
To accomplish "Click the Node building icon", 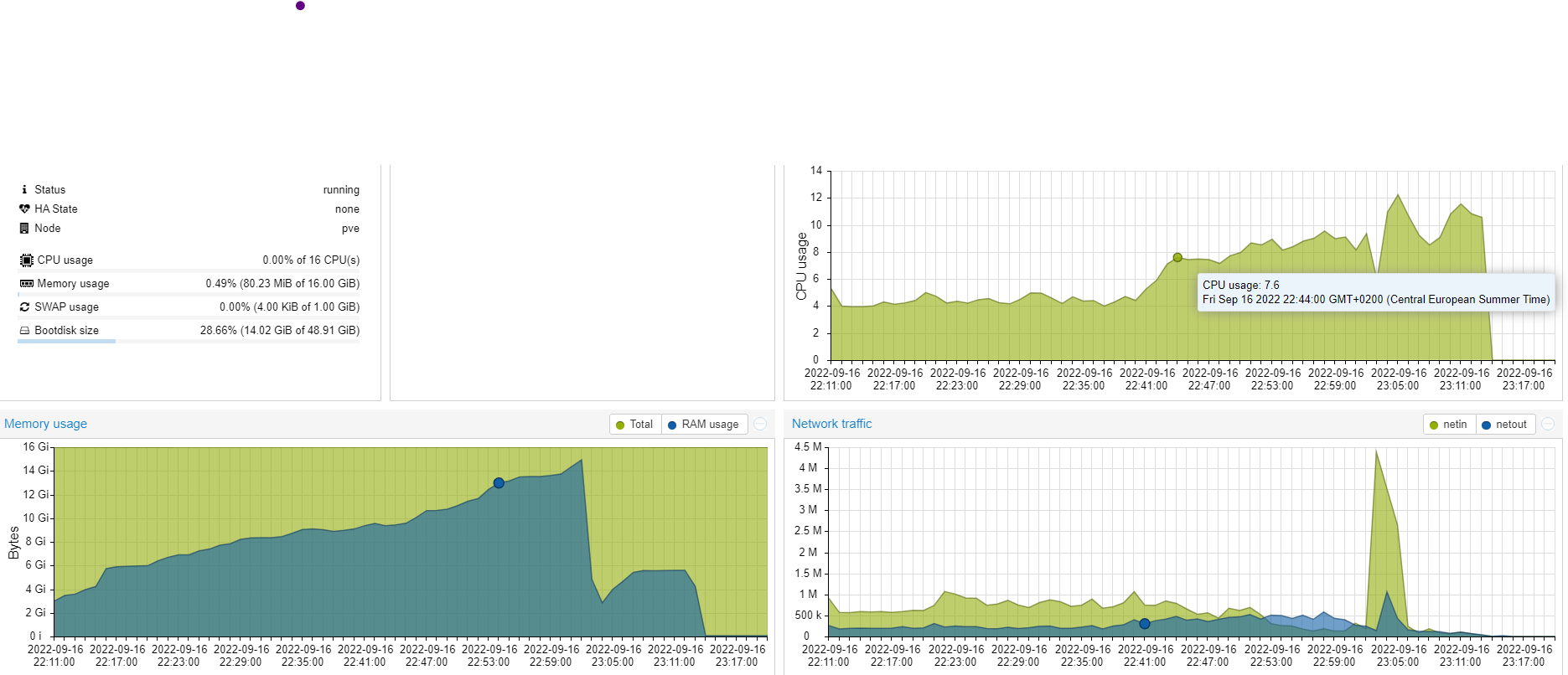I will pyautogui.click(x=24, y=228).
